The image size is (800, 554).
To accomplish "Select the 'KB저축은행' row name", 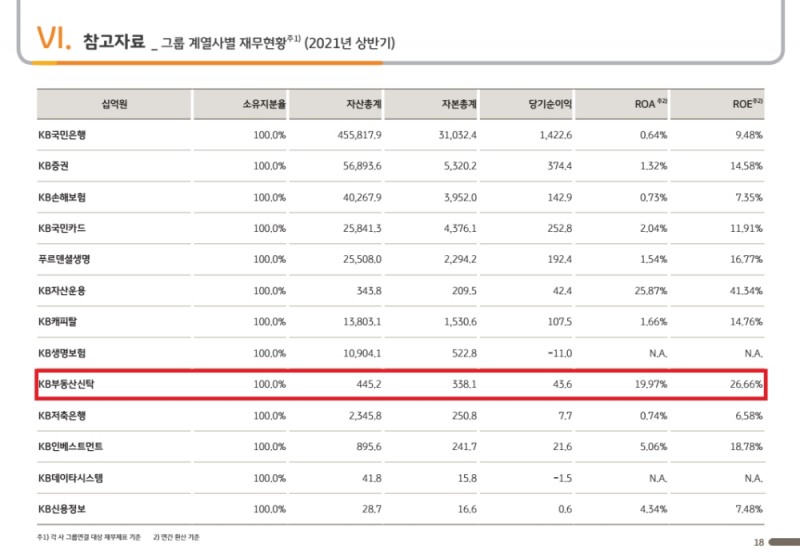I will click(62, 416).
